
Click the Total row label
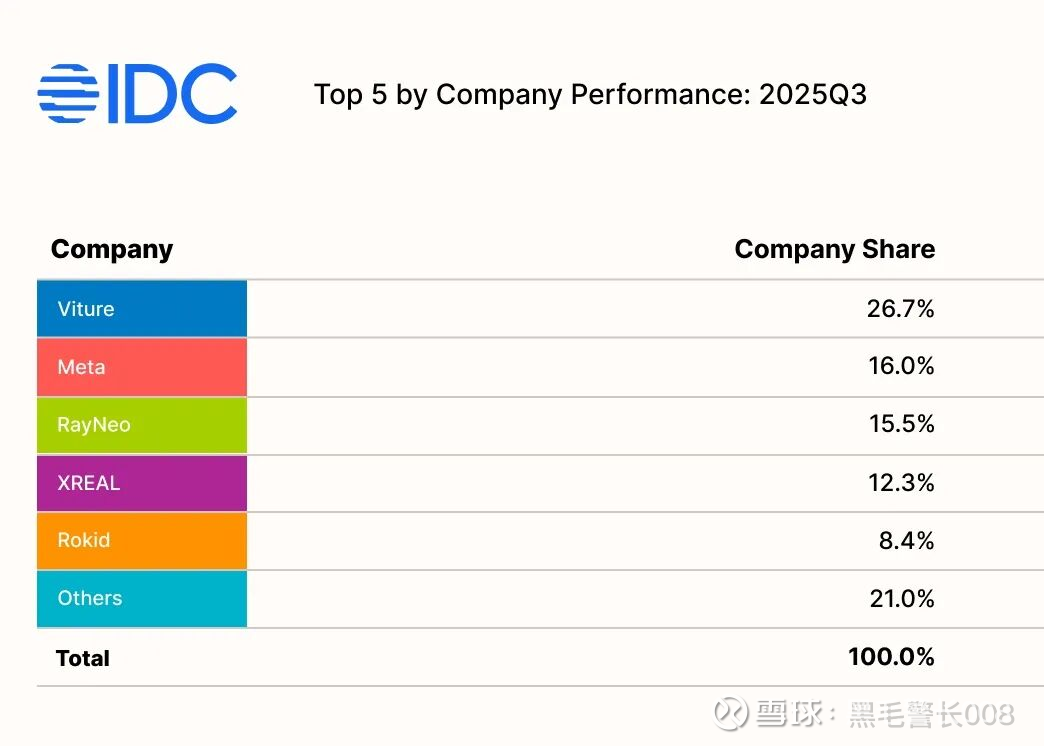point(83,658)
